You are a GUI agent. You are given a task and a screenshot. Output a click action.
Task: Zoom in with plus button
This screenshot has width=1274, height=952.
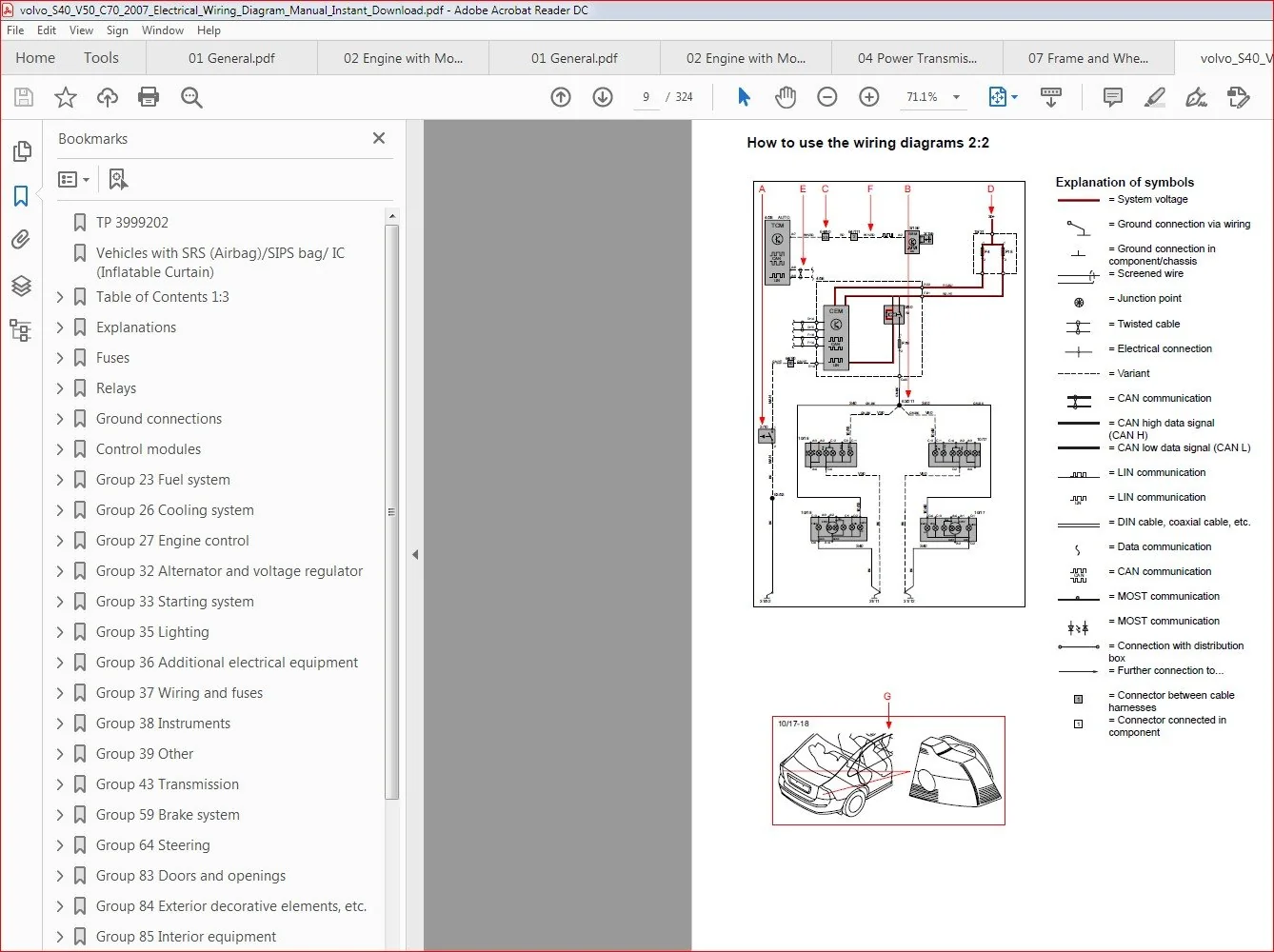(x=869, y=97)
